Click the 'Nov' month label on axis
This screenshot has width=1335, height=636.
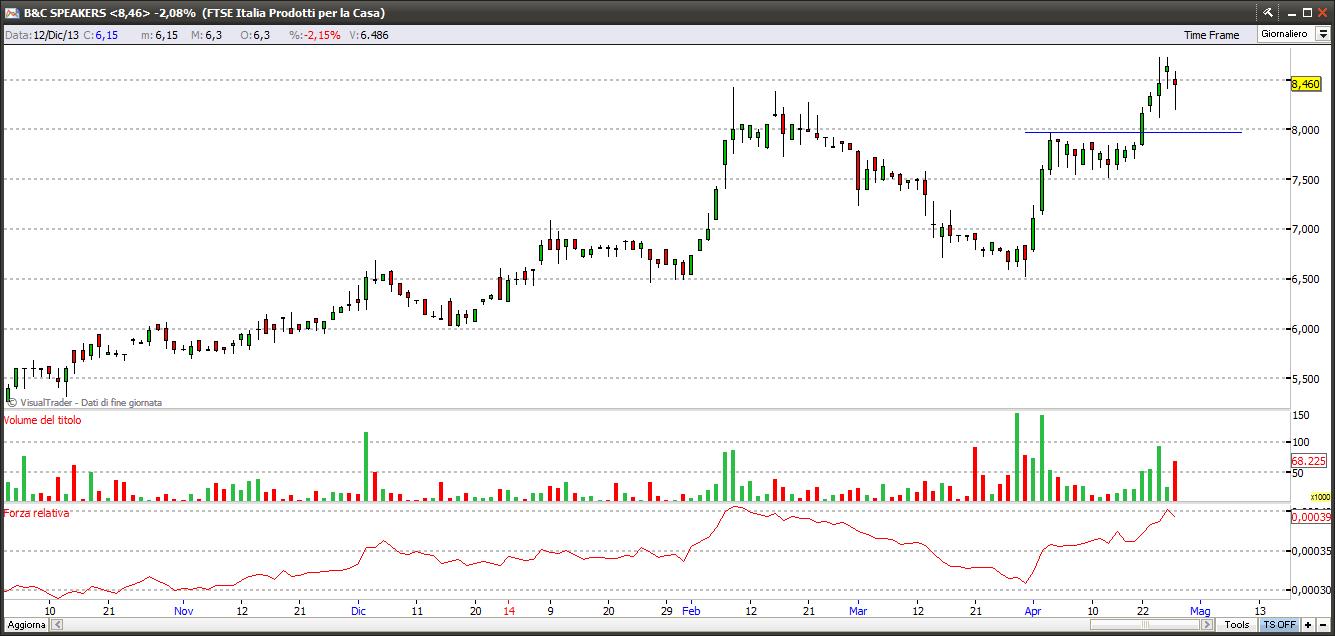coord(183,610)
